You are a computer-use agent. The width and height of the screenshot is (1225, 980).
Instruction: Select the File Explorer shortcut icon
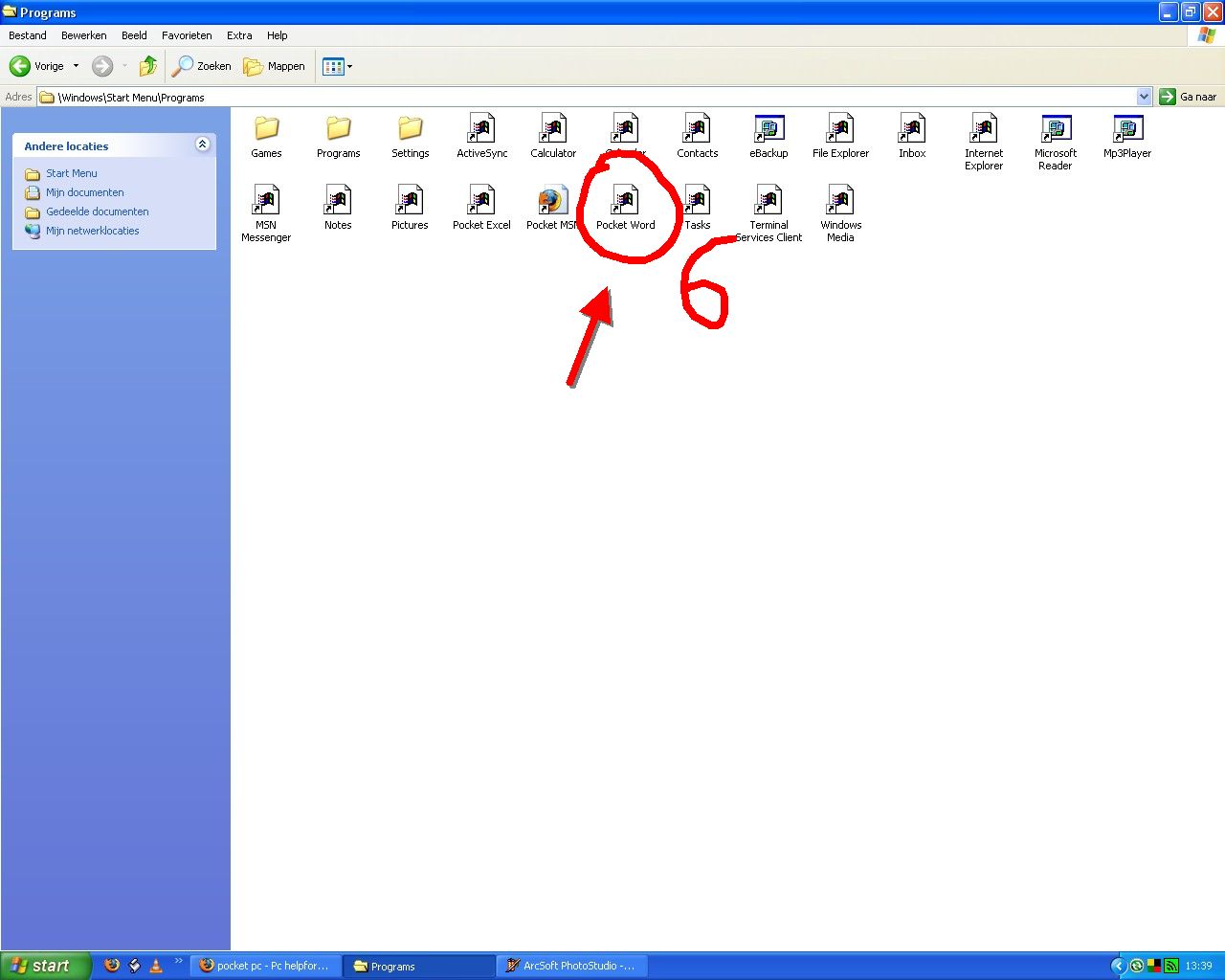coord(840,128)
